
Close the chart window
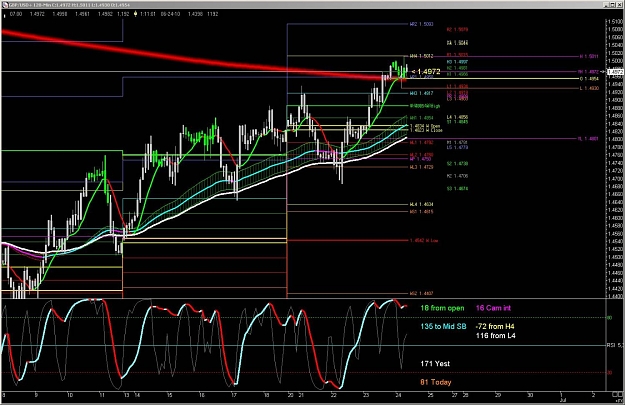(619, 4)
